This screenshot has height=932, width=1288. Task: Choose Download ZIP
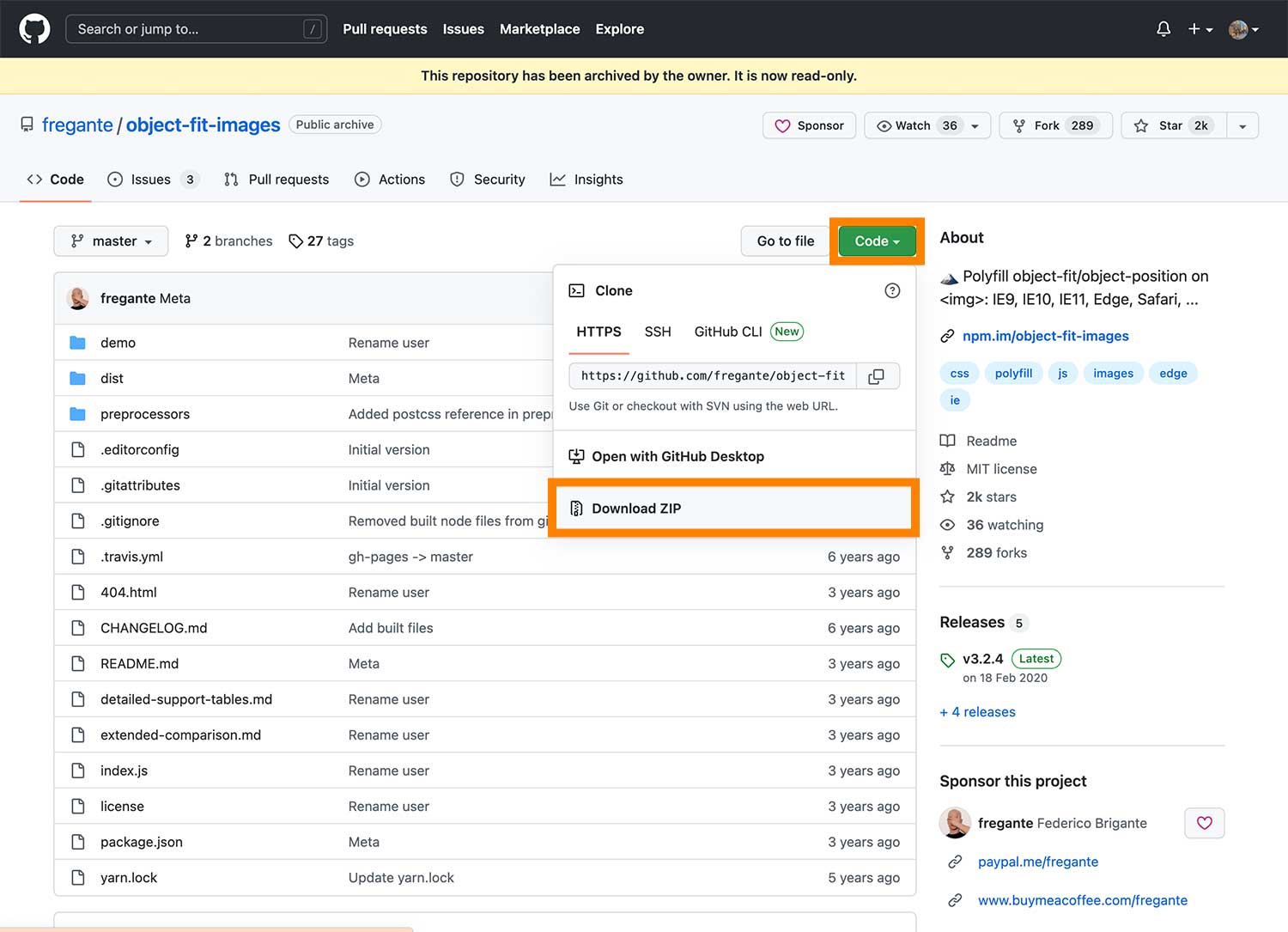tap(733, 509)
